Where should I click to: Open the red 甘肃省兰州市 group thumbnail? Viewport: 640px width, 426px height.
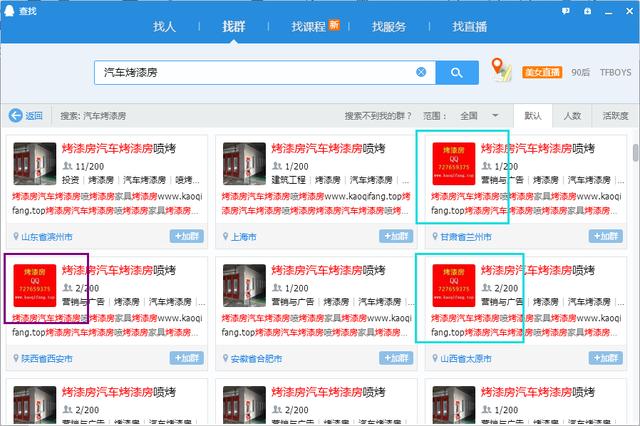click(454, 164)
